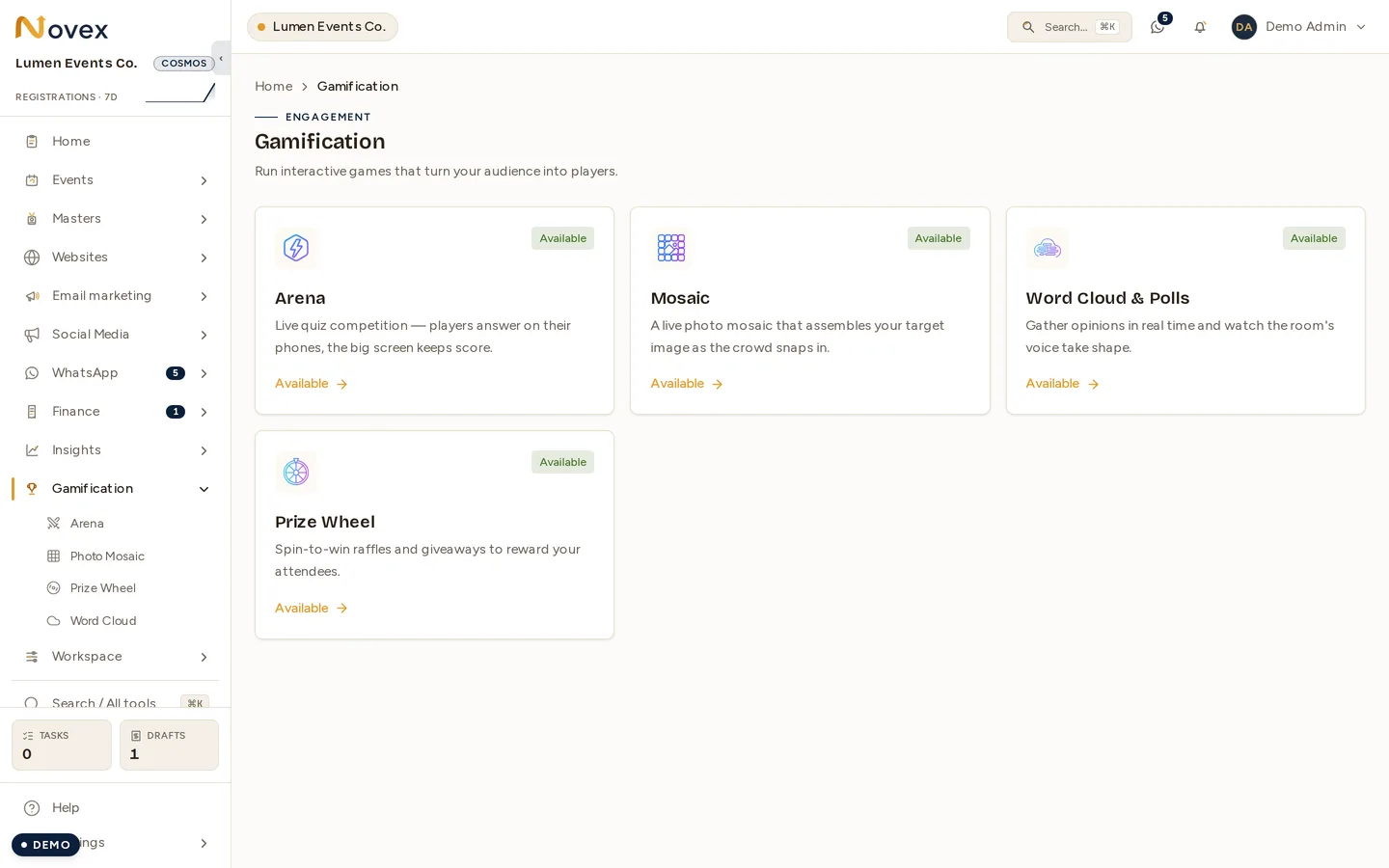Click the Search / All tools entry
1389x868 pixels.
pyautogui.click(x=115, y=702)
